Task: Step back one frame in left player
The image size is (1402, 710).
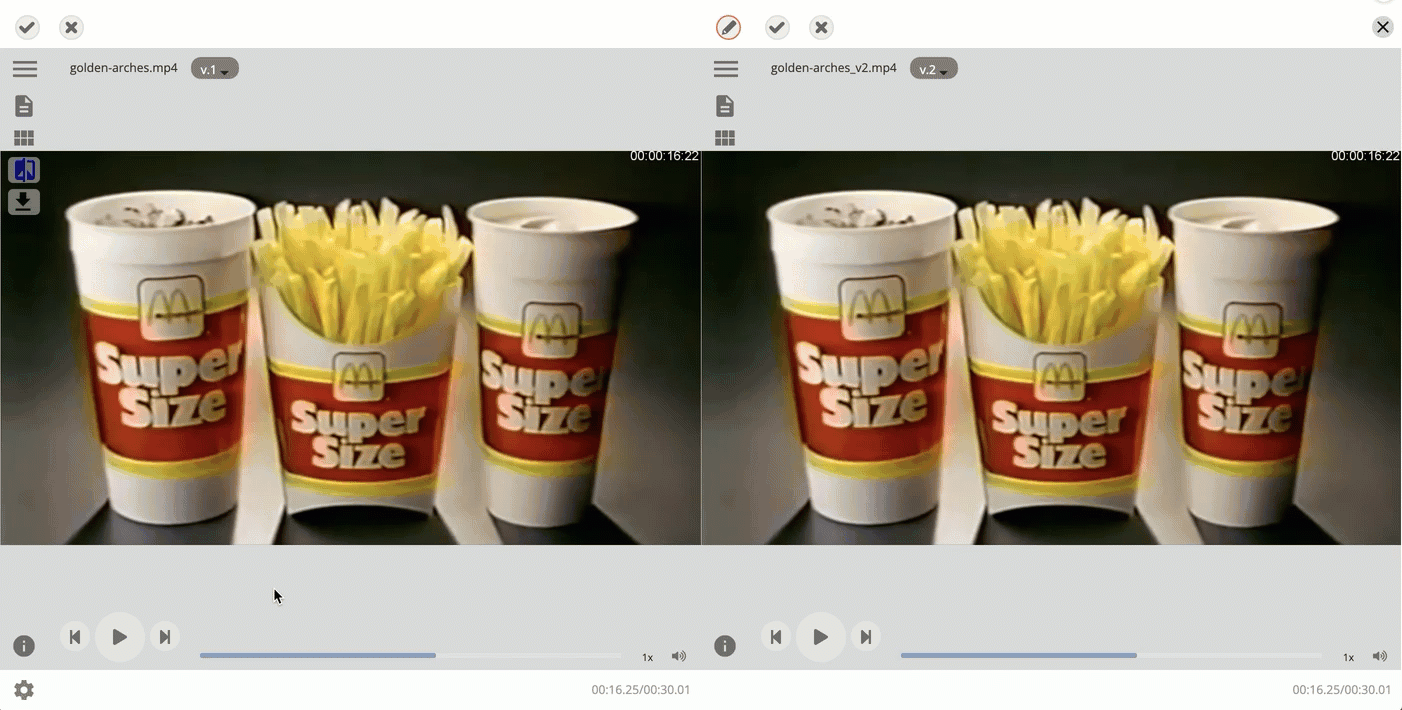Action: pos(75,637)
